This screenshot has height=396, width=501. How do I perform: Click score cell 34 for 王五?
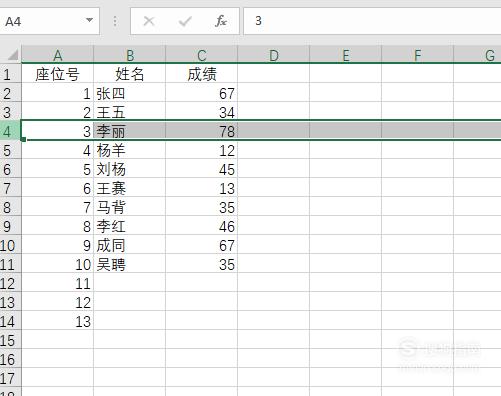(202, 112)
